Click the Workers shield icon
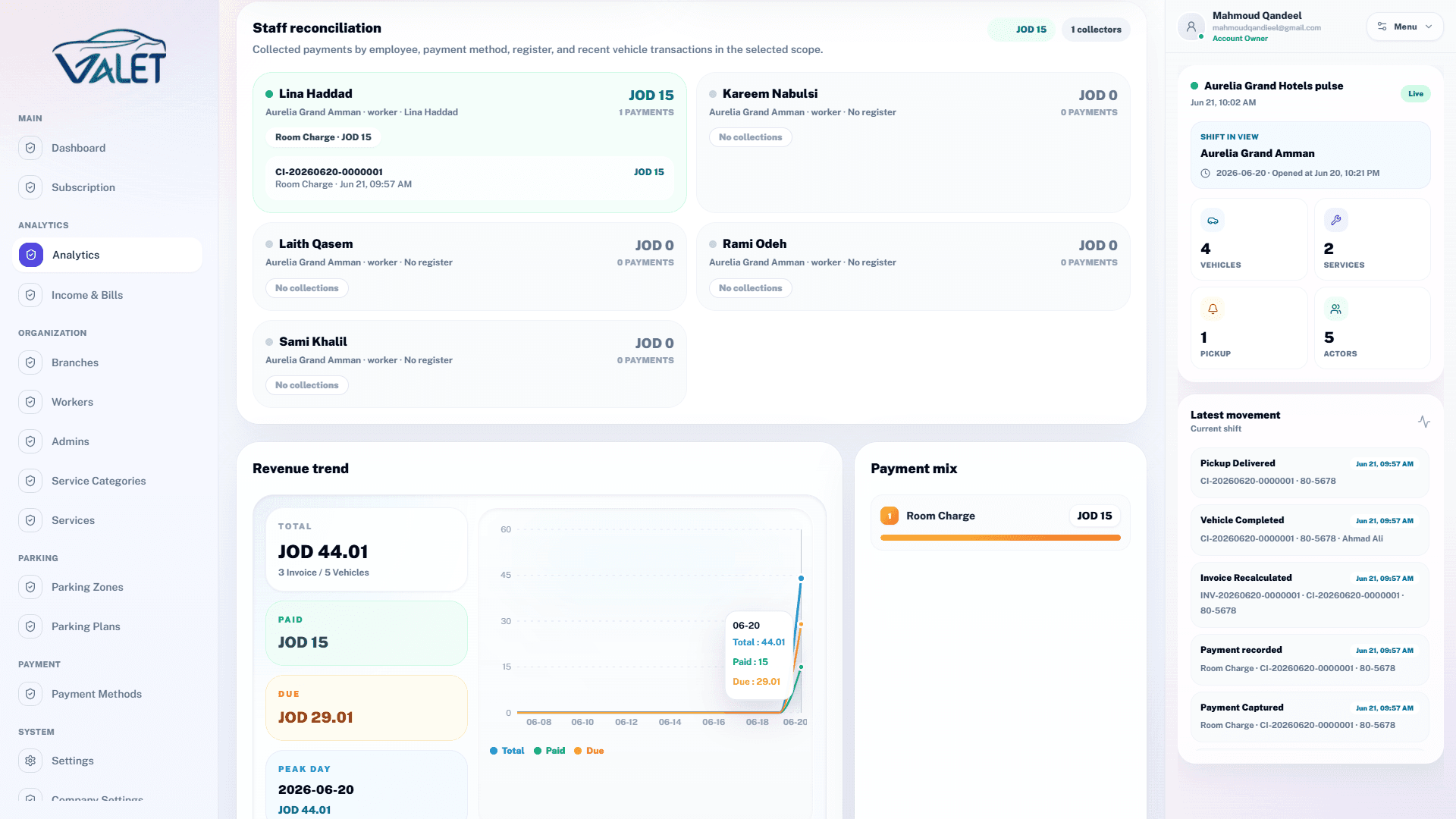1456x819 pixels. point(30,402)
